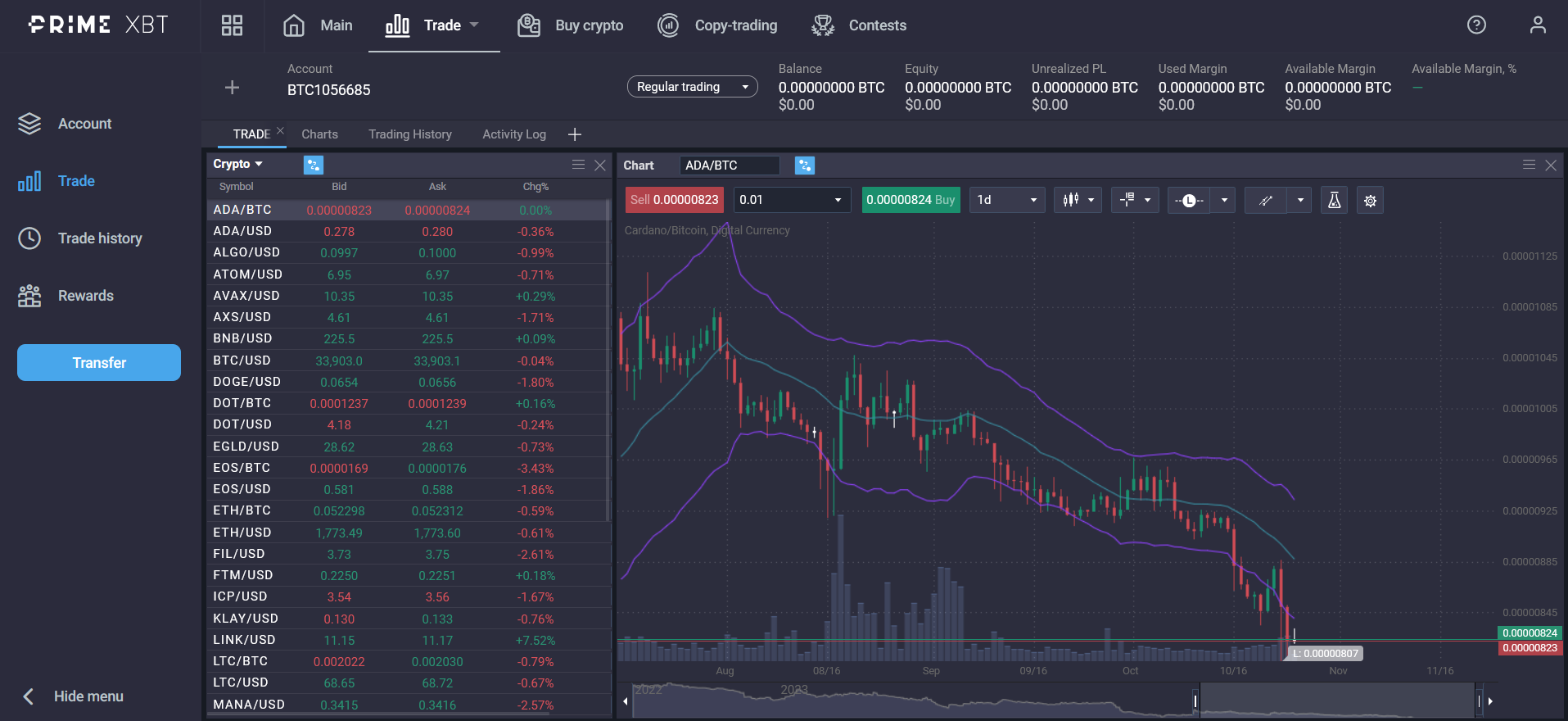1568x721 pixels.
Task: Expand the Crypto category dropdown
Action: click(x=237, y=164)
